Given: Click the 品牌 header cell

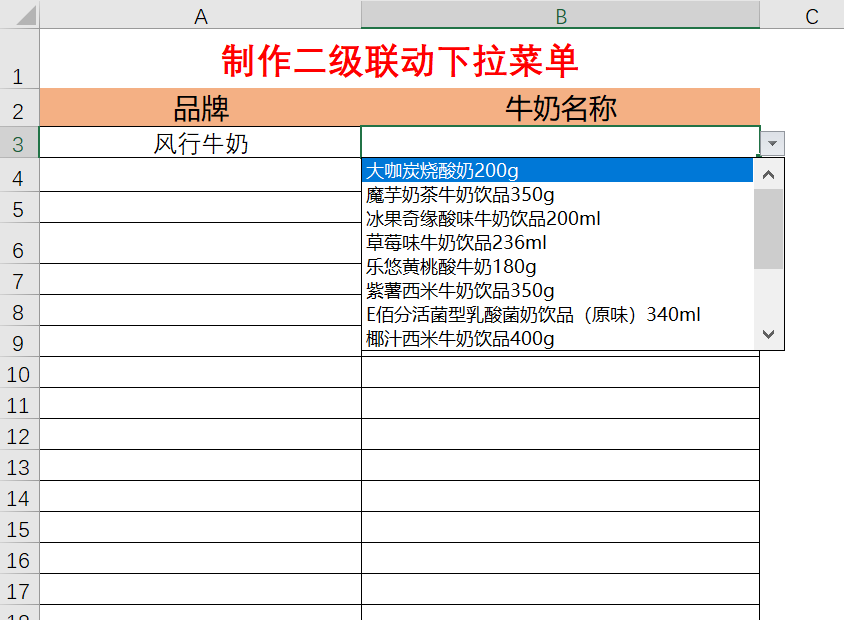Looking at the screenshot, I should (x=200, y=108).
